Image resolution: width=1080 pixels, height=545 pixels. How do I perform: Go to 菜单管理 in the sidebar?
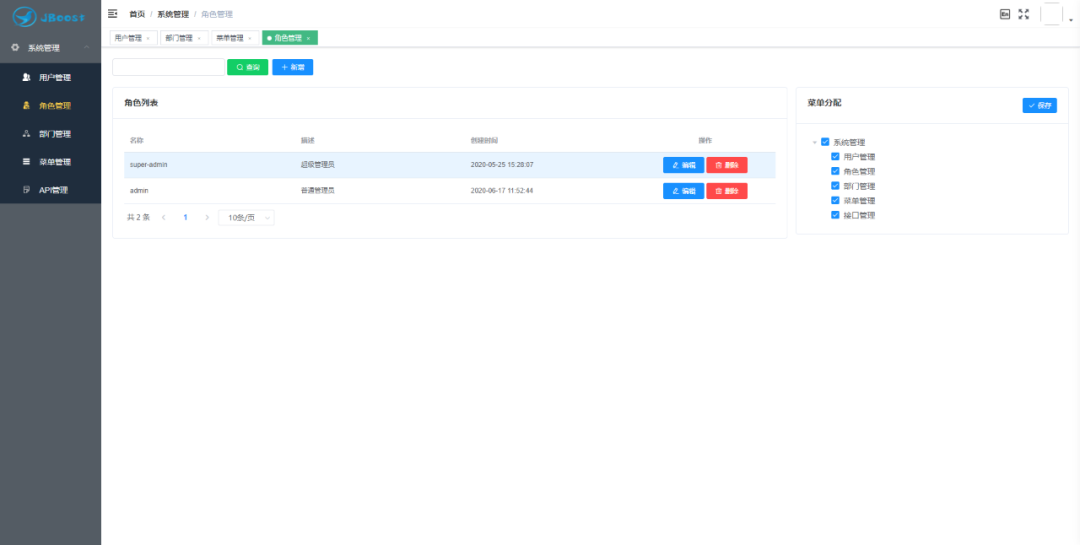click(x=50, y=162)
